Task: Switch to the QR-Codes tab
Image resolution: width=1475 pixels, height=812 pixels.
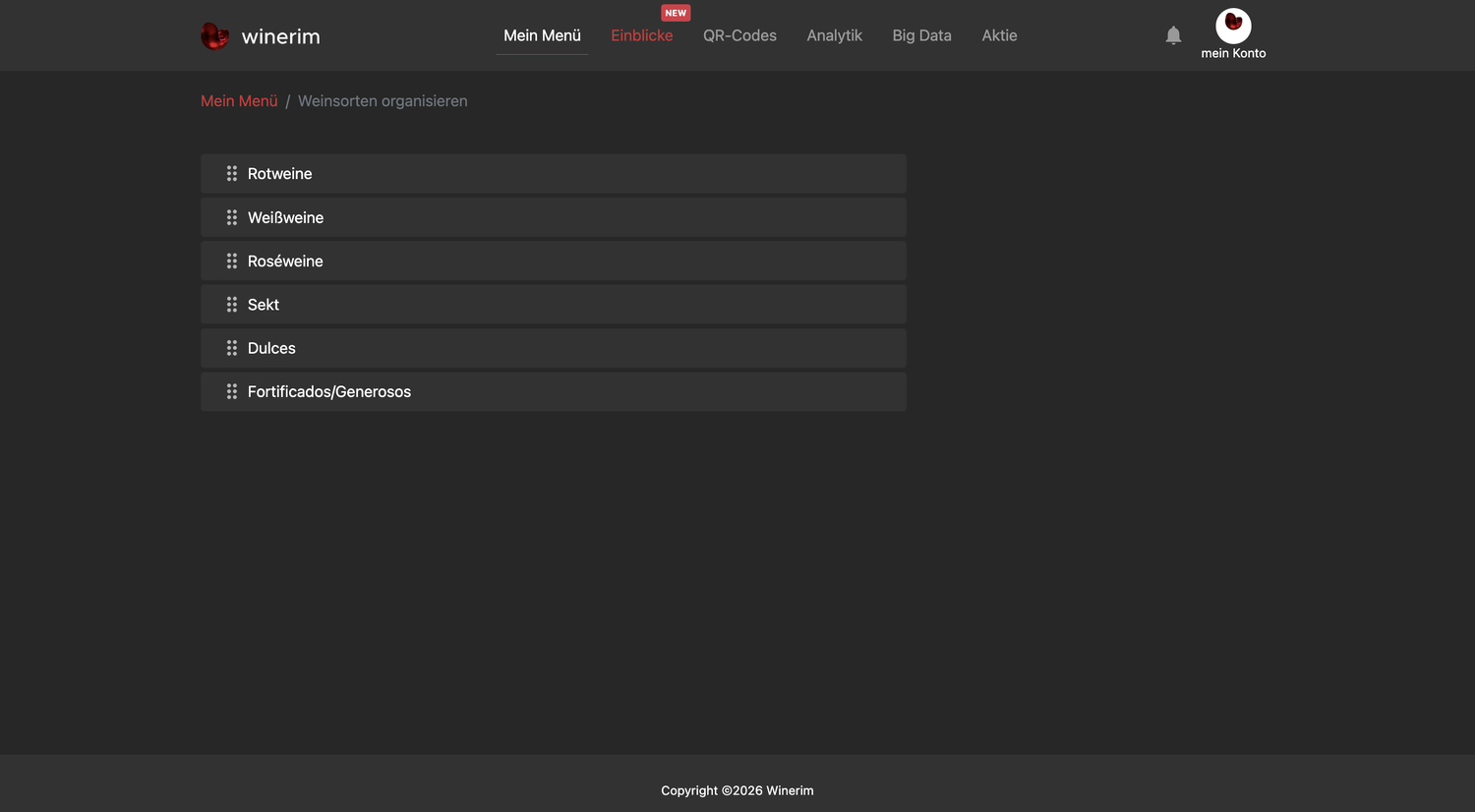Action: pyautogui.click(x=739, y=35)
